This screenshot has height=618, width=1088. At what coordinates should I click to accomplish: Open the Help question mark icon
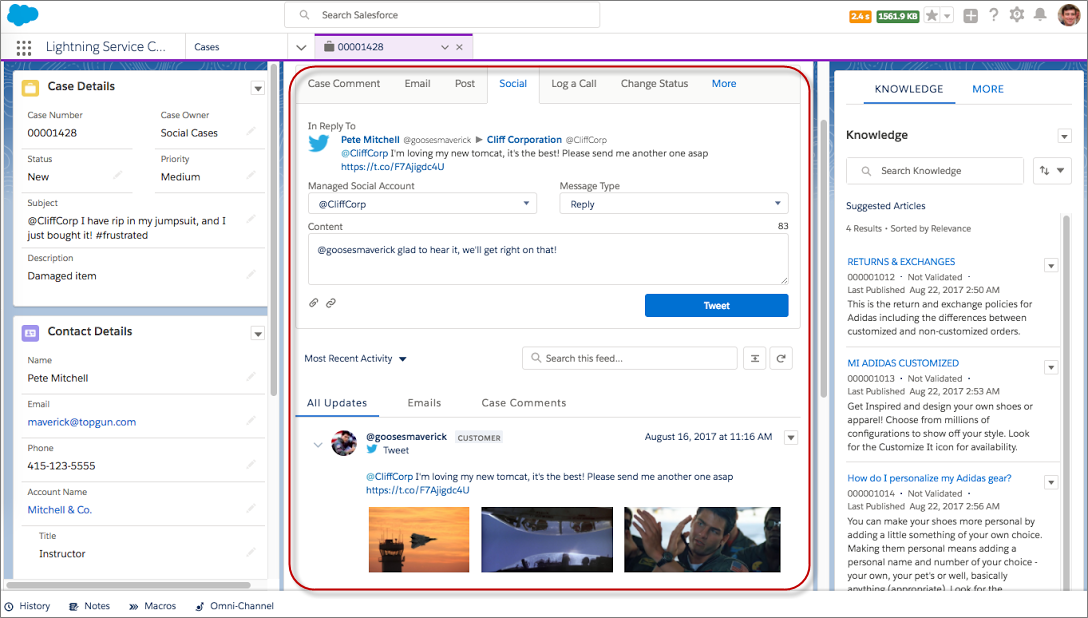tap(994, 15)
